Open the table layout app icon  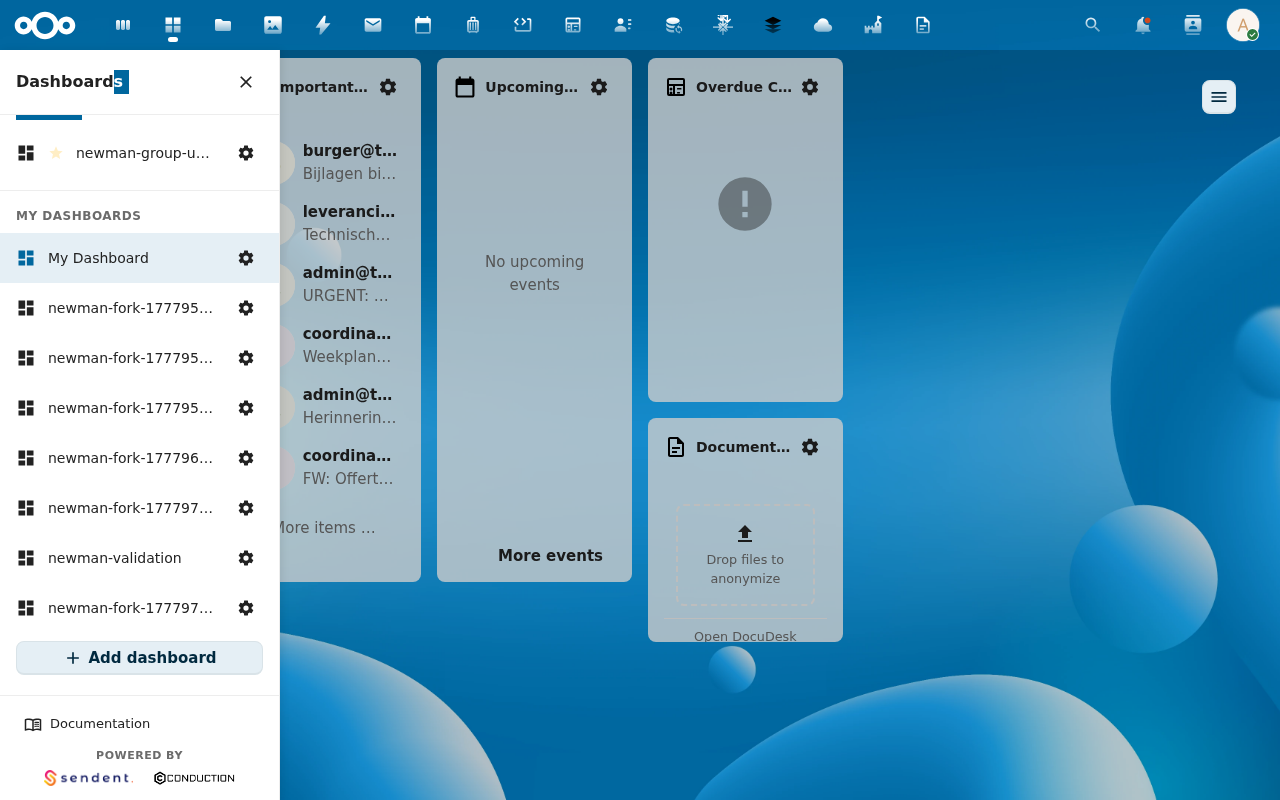tap(573, 25)
